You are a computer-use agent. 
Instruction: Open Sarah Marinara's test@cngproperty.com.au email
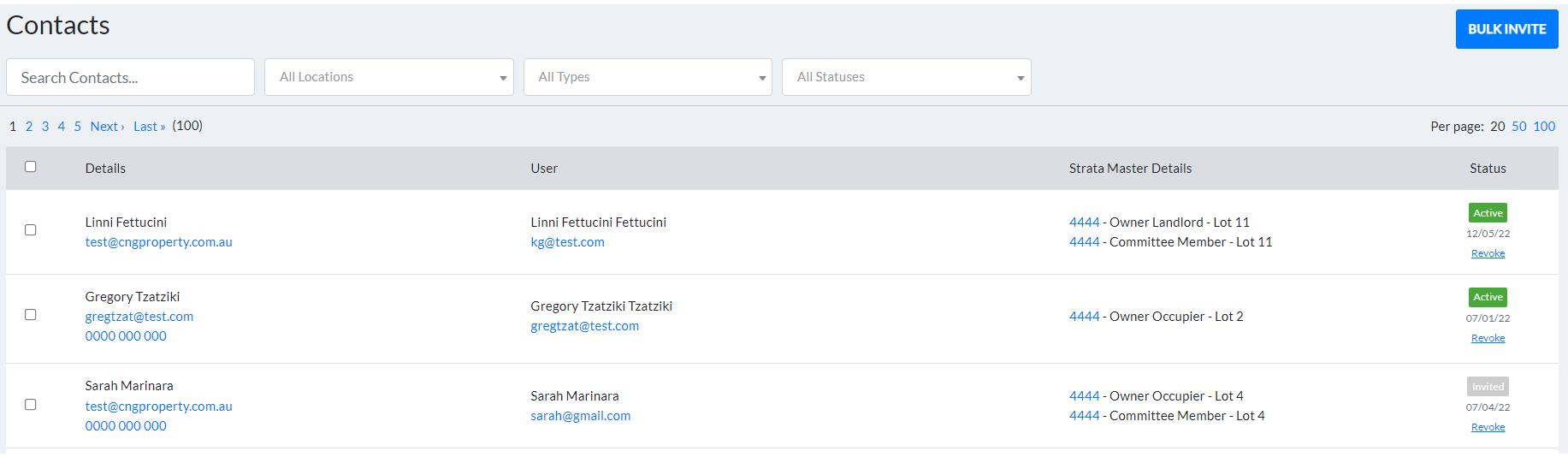tap(159, 407)
